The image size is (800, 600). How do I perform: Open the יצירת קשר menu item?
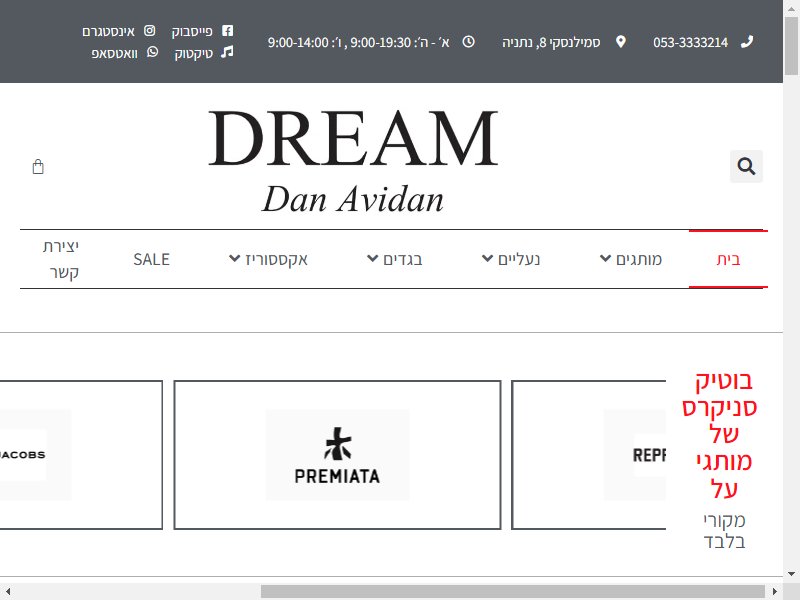point(61,259)
